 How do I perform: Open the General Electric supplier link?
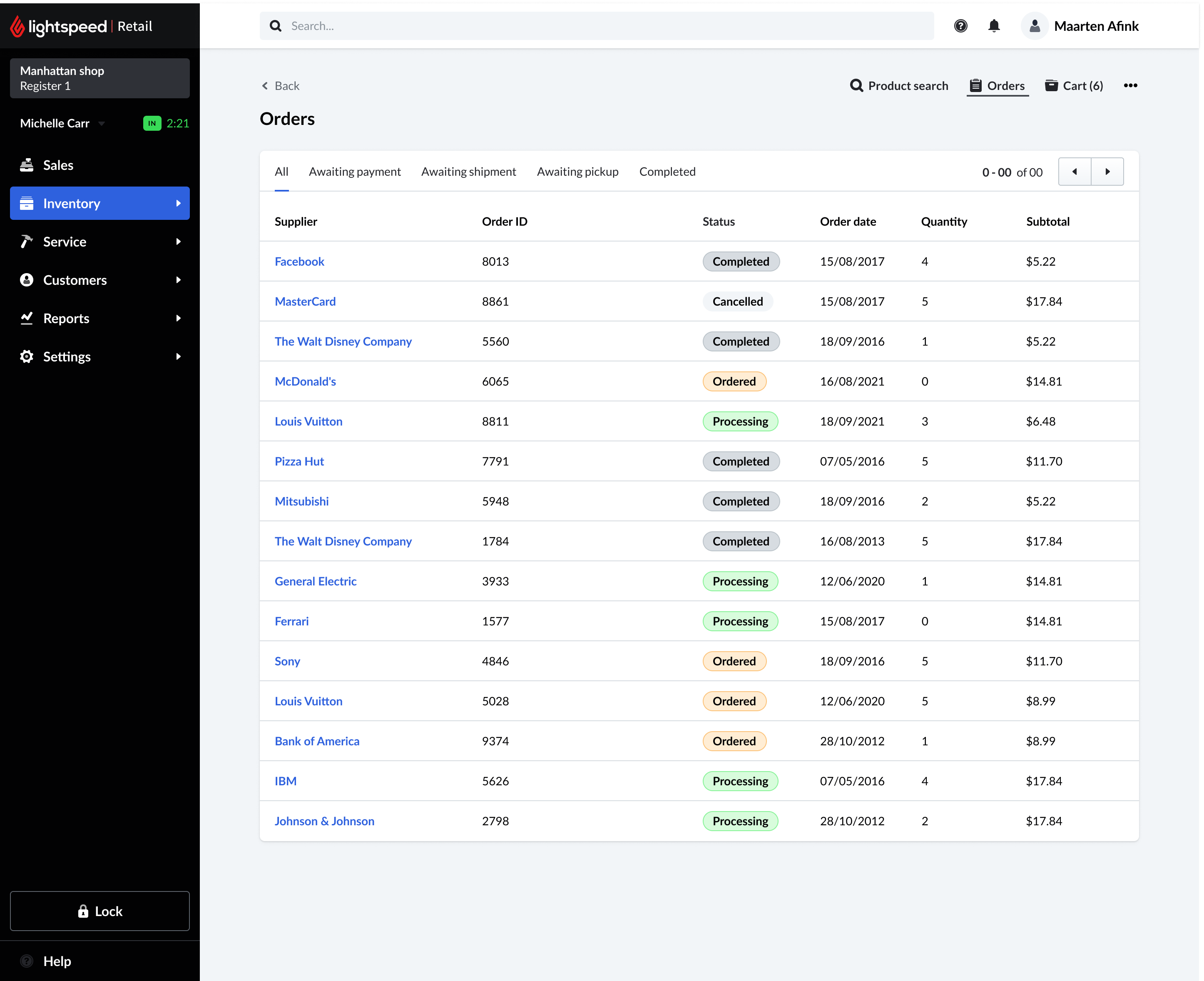pos(315,581)
